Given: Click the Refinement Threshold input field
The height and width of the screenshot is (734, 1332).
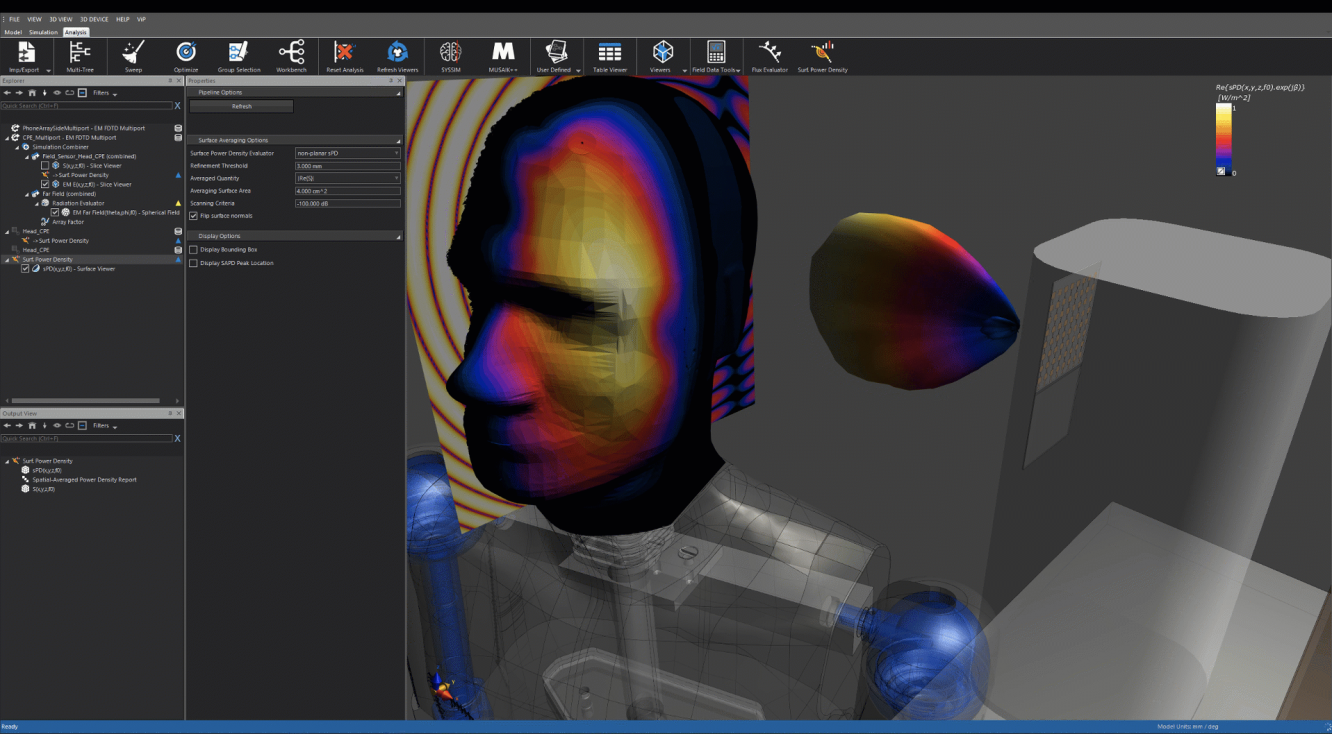Looking at the screenshot, I should point(347,166).
